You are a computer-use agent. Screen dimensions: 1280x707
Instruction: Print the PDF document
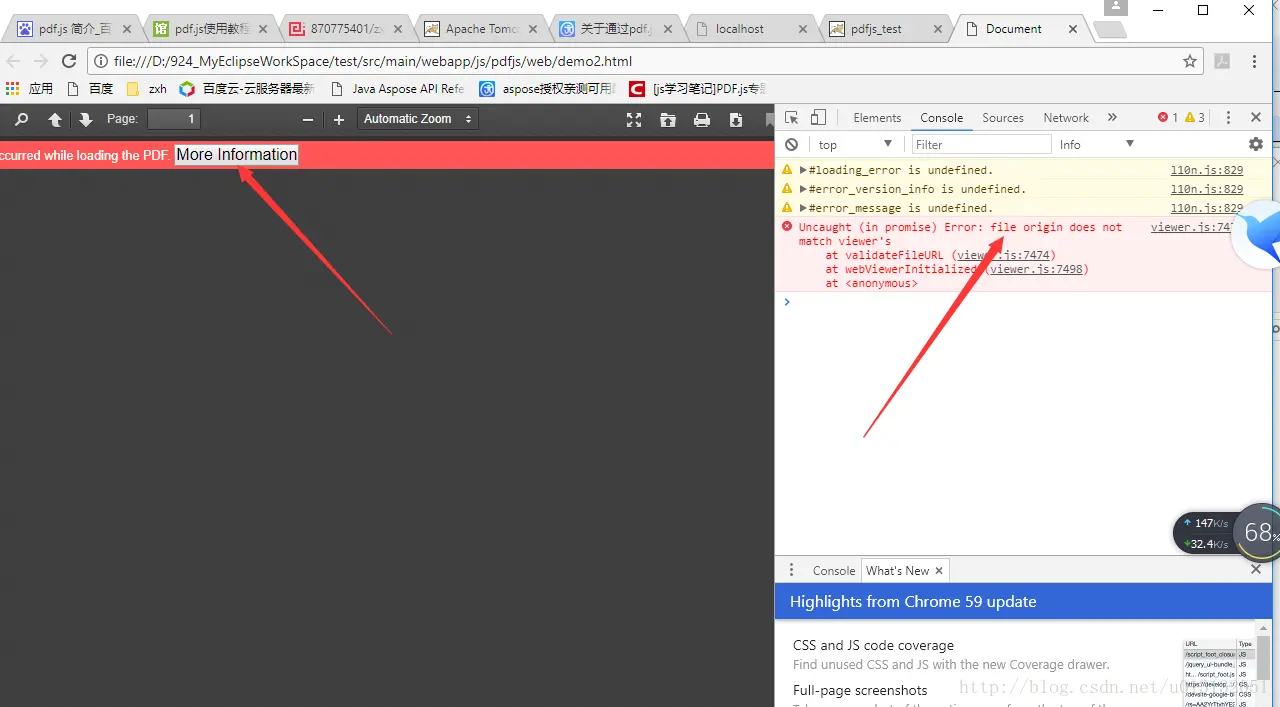702,119
